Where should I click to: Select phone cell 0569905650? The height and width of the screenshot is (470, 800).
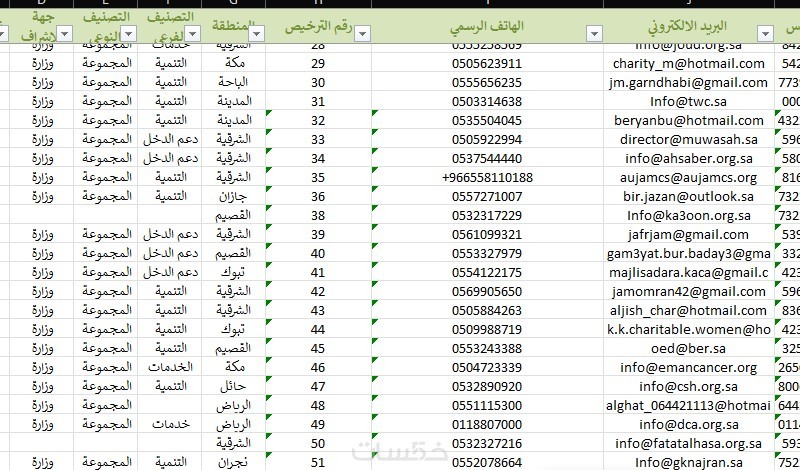(x=487, y=291)
